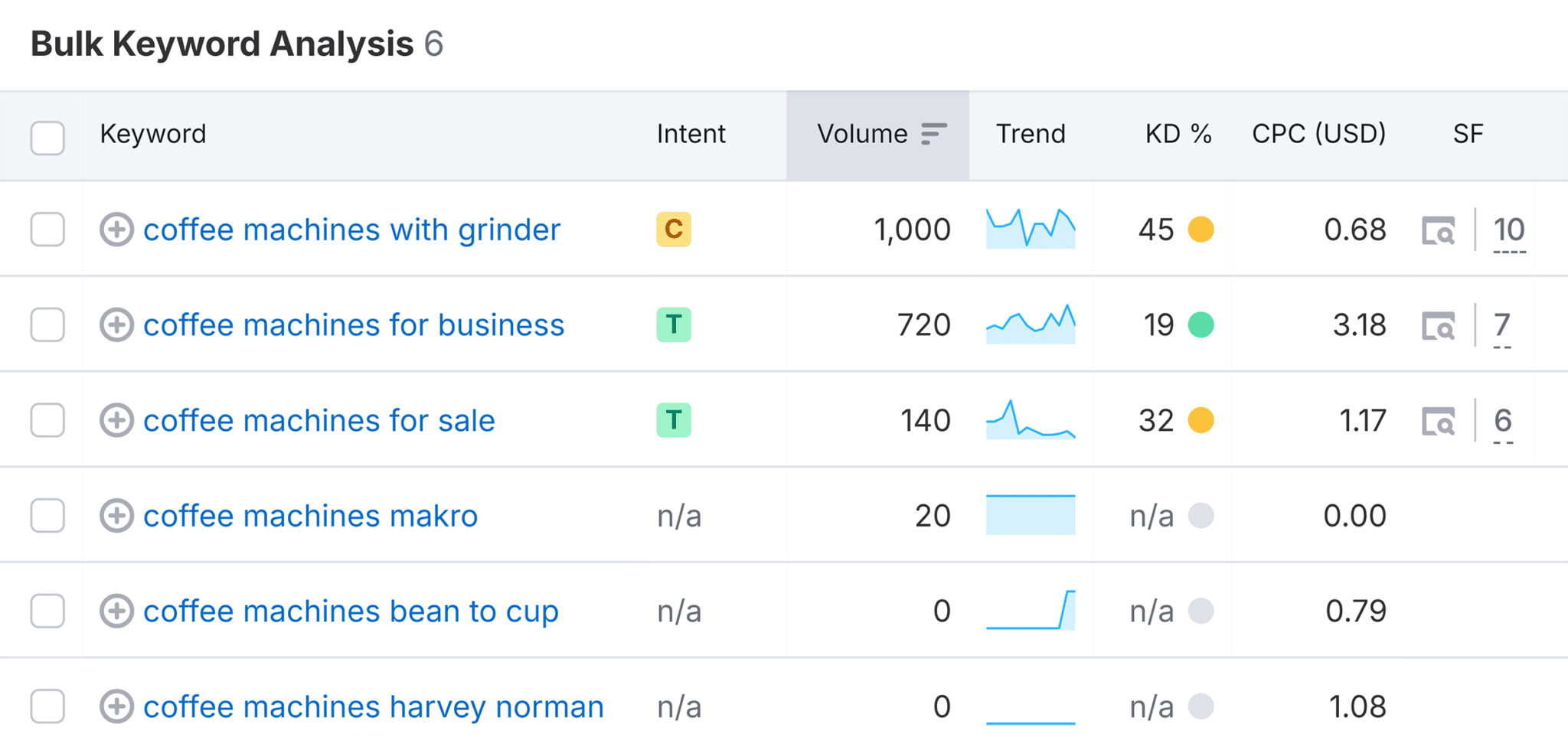This screenshot has width=1568, height=750.
Task: Click the Volume column sort icon
Action: (933, 134)
